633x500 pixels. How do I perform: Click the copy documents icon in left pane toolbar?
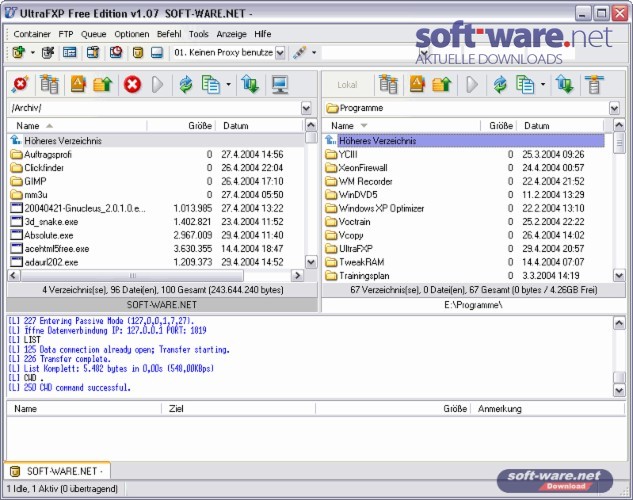211,84
